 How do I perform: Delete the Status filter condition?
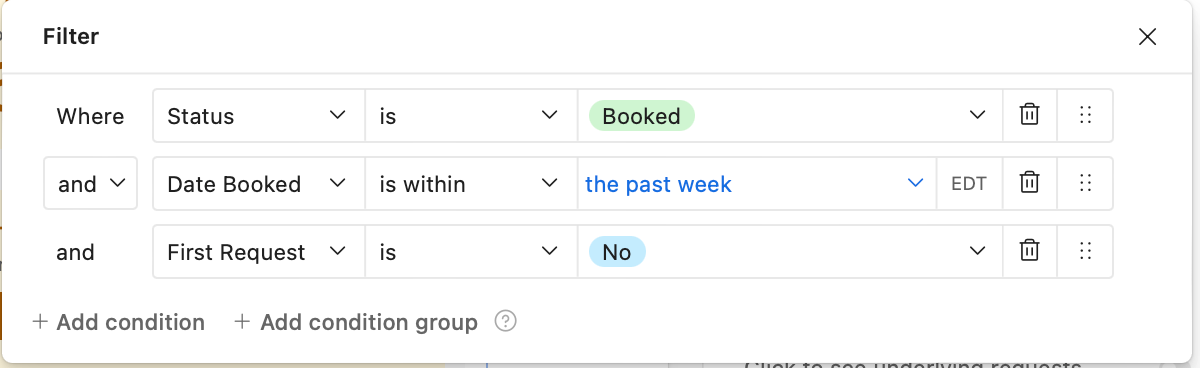[x=1029, y=116]
